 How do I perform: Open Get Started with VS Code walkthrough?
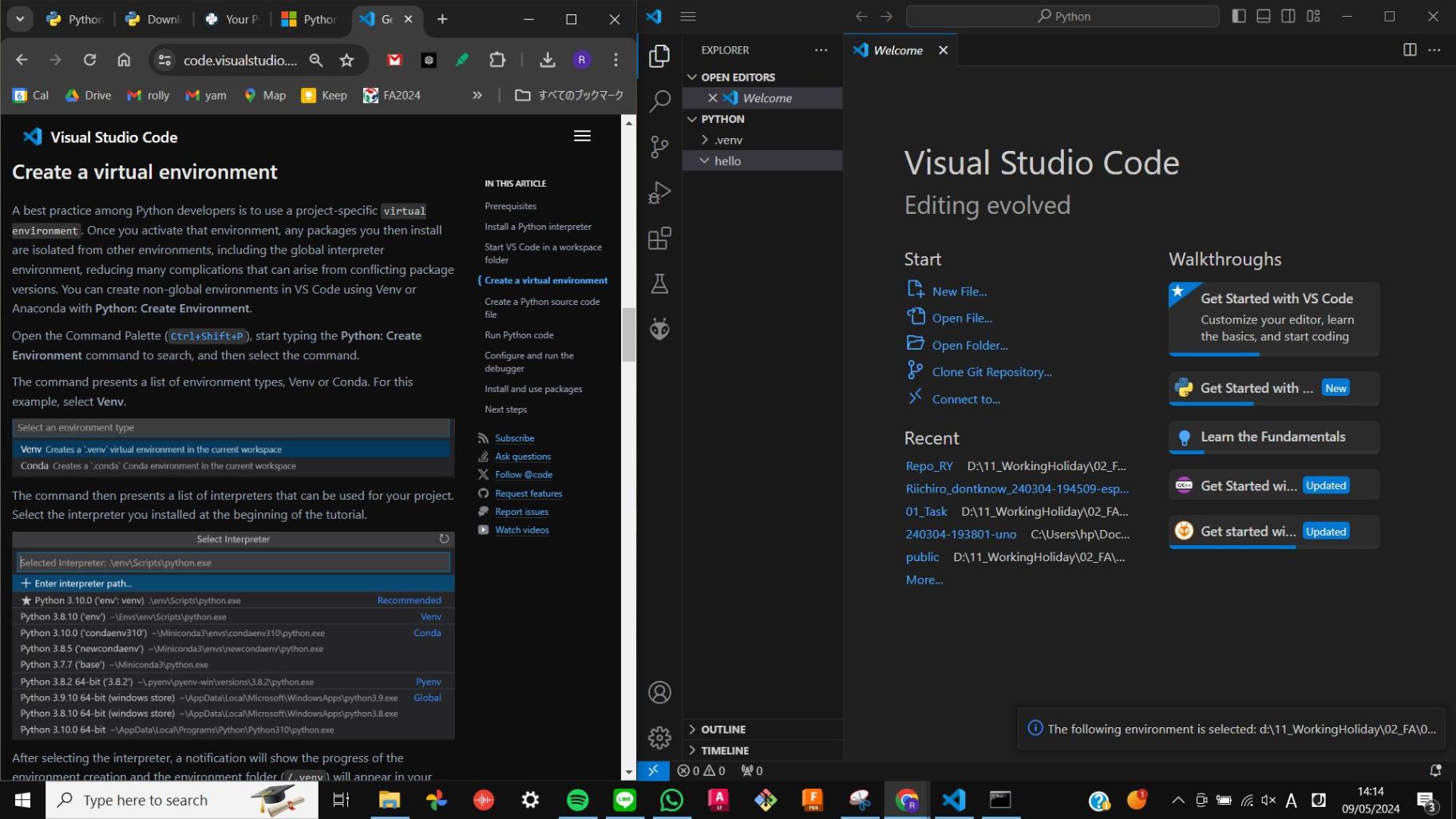click(1274, 318)
